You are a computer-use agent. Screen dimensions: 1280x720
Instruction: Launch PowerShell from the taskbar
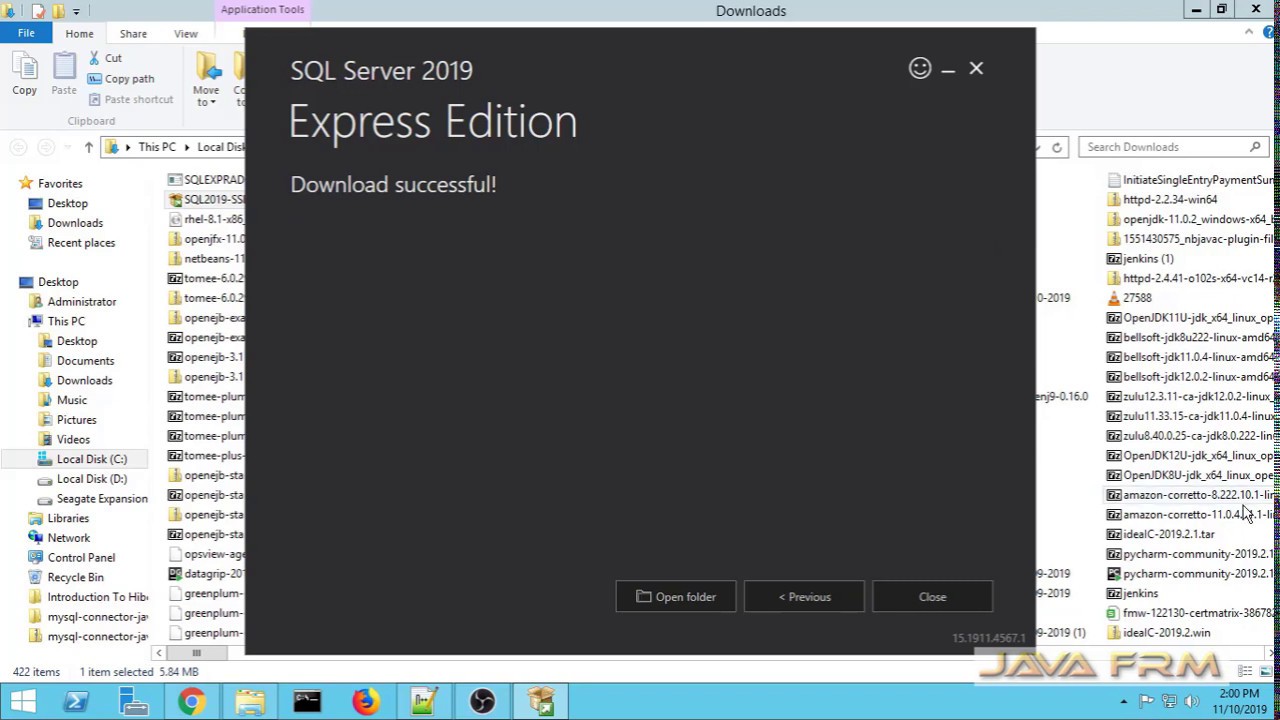(75, 702)
